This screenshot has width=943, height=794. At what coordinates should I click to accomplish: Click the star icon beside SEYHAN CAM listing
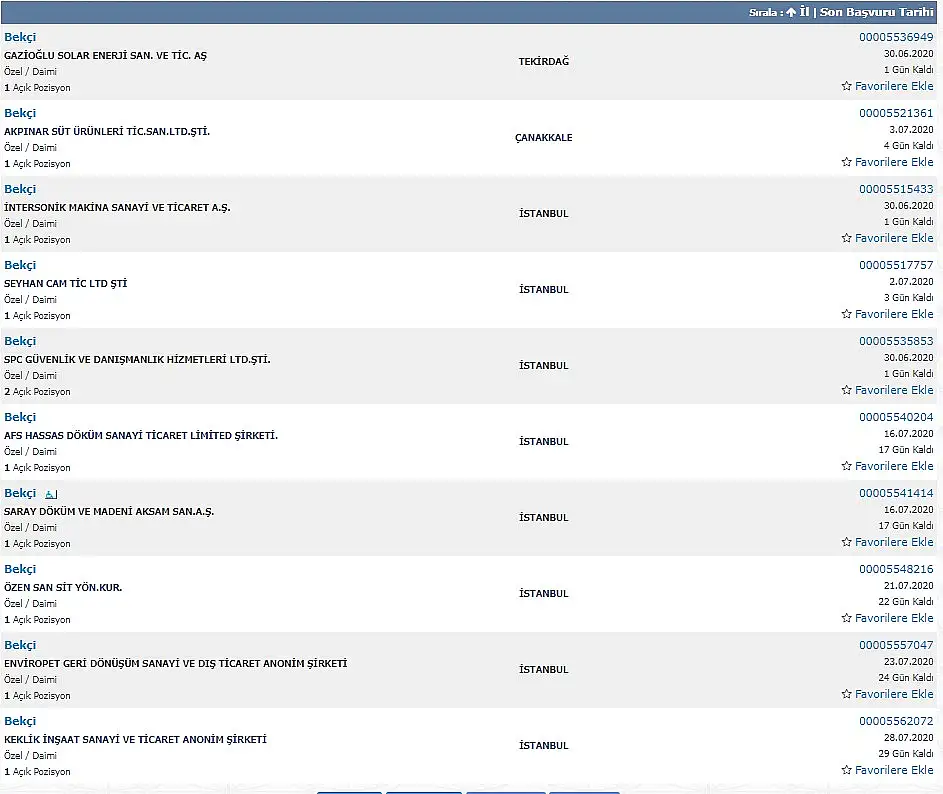pos(846,314)
